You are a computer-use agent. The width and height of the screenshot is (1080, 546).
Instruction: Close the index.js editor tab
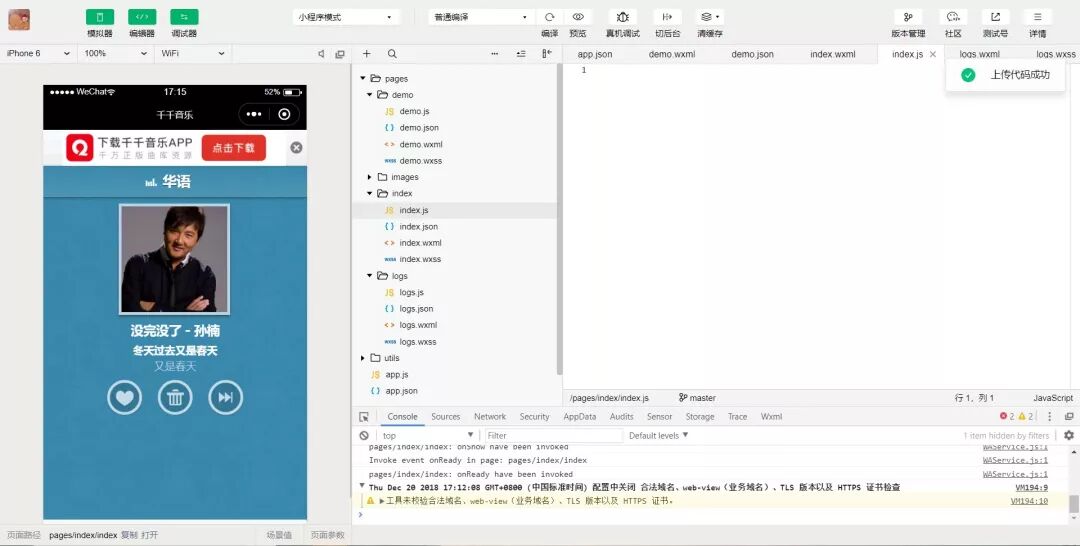[933, 54]
